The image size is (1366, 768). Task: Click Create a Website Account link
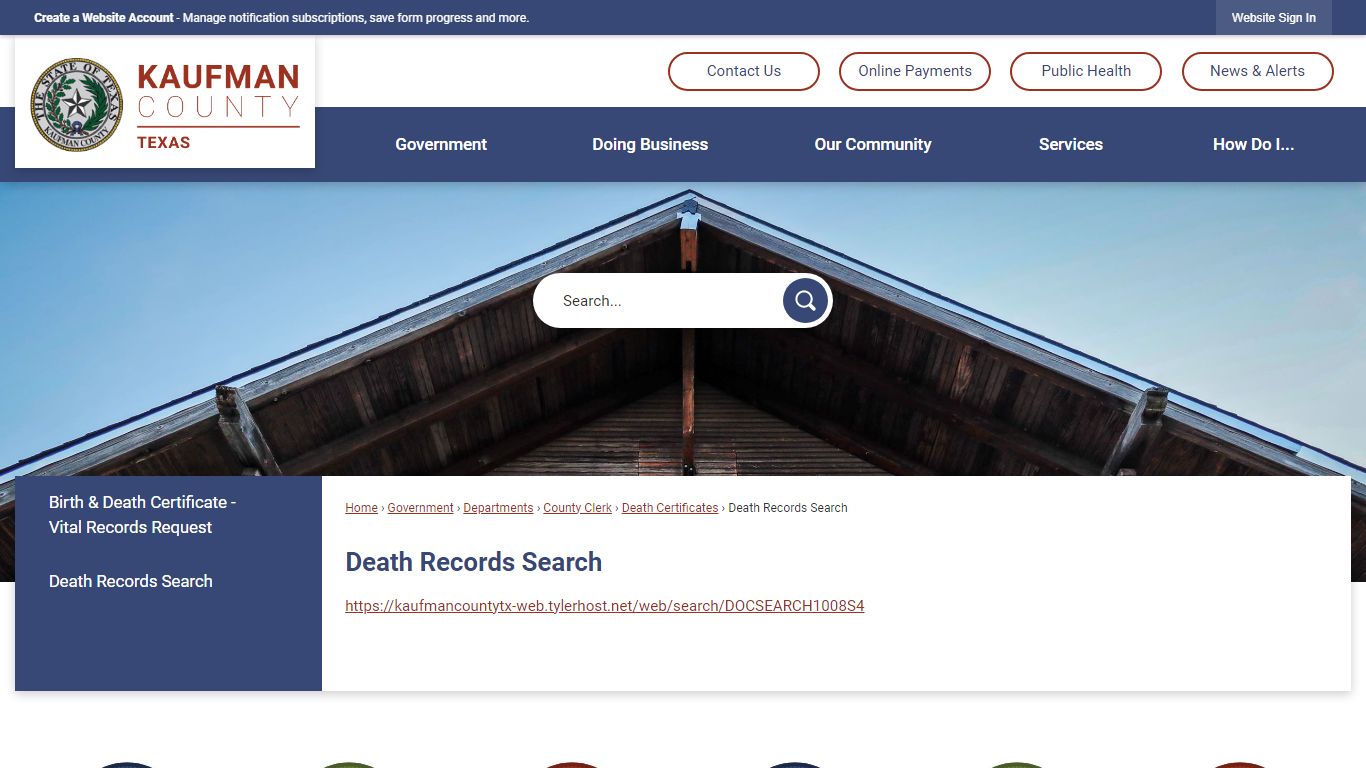104,18
